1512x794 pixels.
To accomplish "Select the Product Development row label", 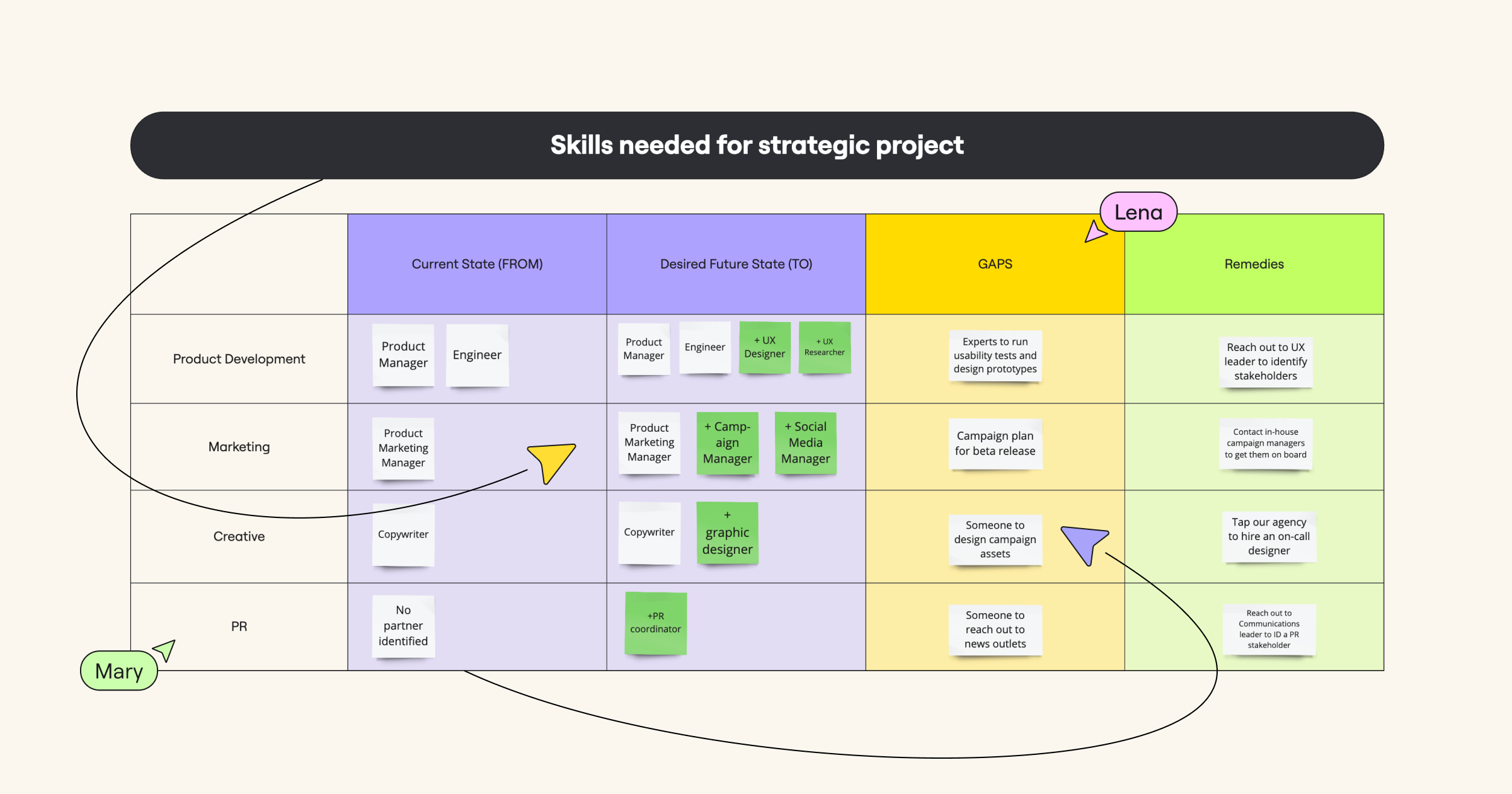I will [x=239, y=359].
